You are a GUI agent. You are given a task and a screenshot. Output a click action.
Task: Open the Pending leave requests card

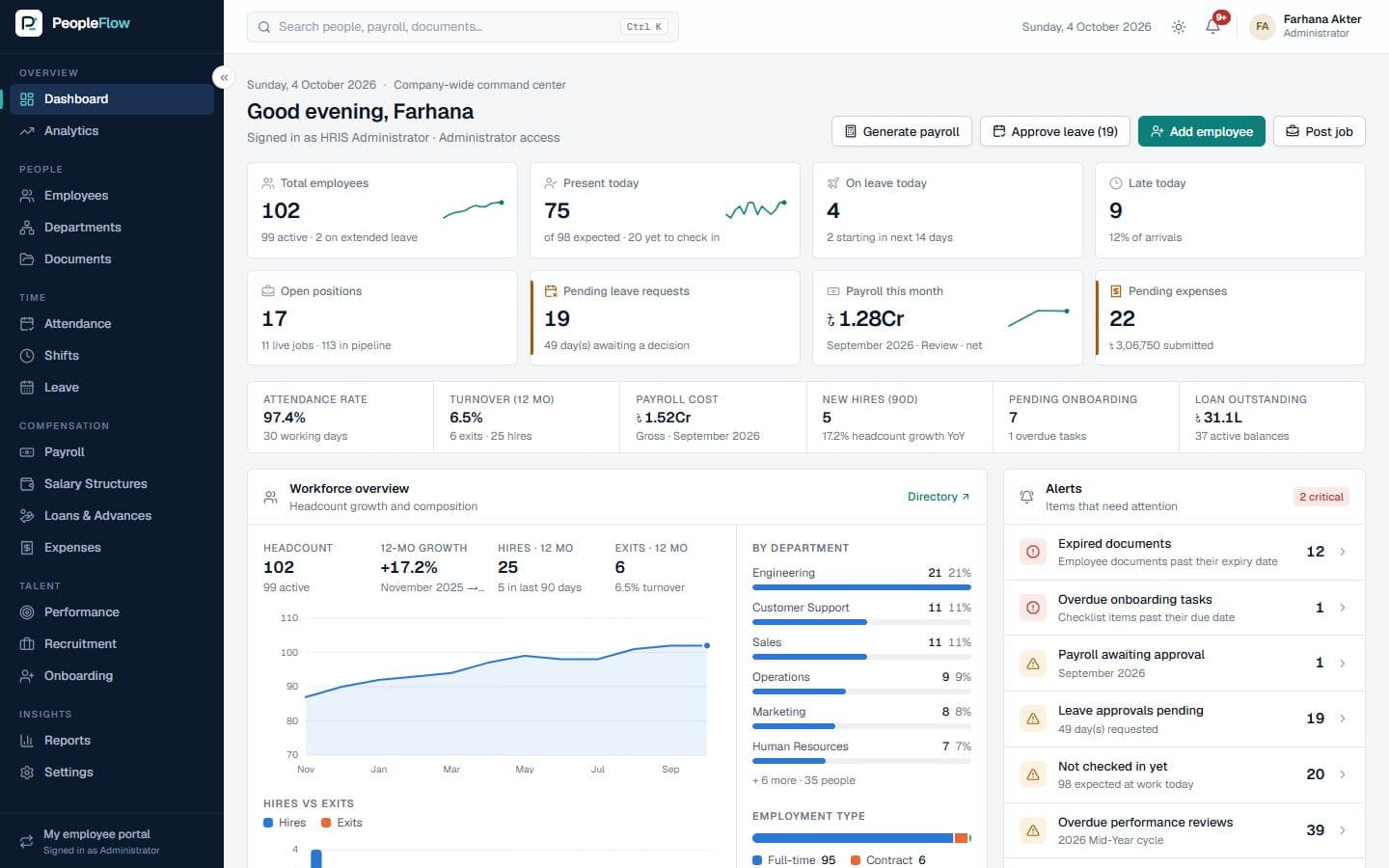click(665, 317)
